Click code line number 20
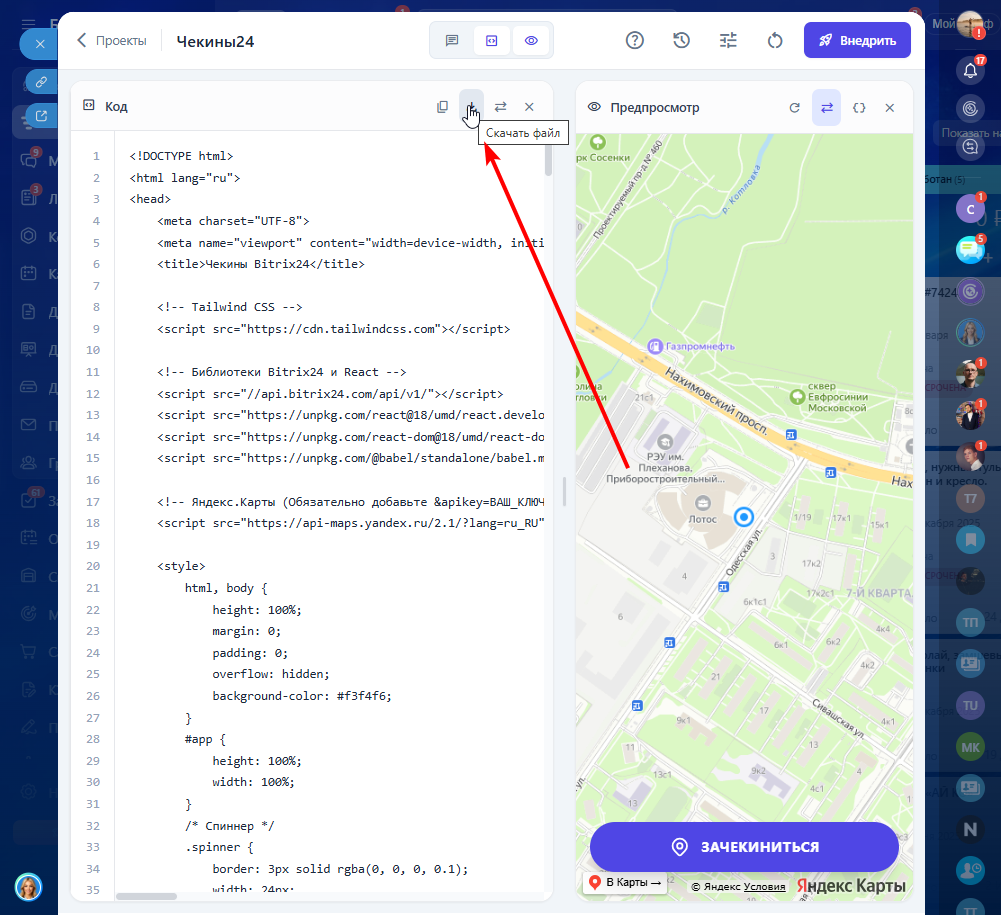1001x915 pixels. [x=93, y=566]
